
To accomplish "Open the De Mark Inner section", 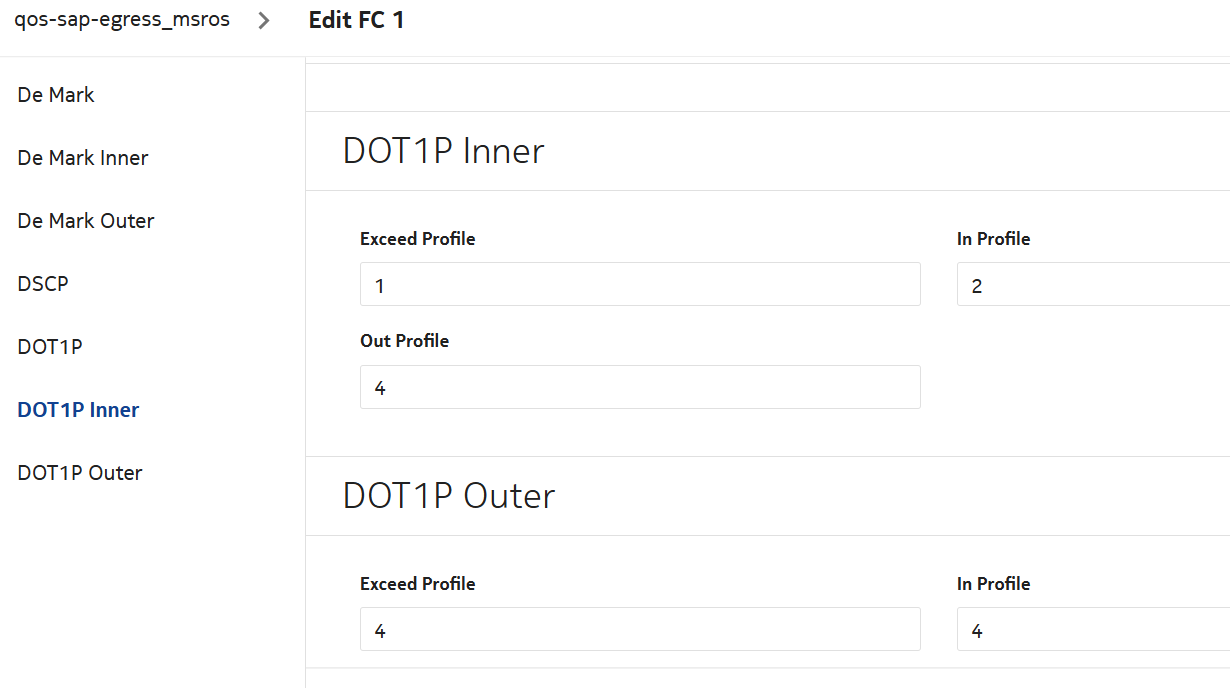I will pos(83,158).
